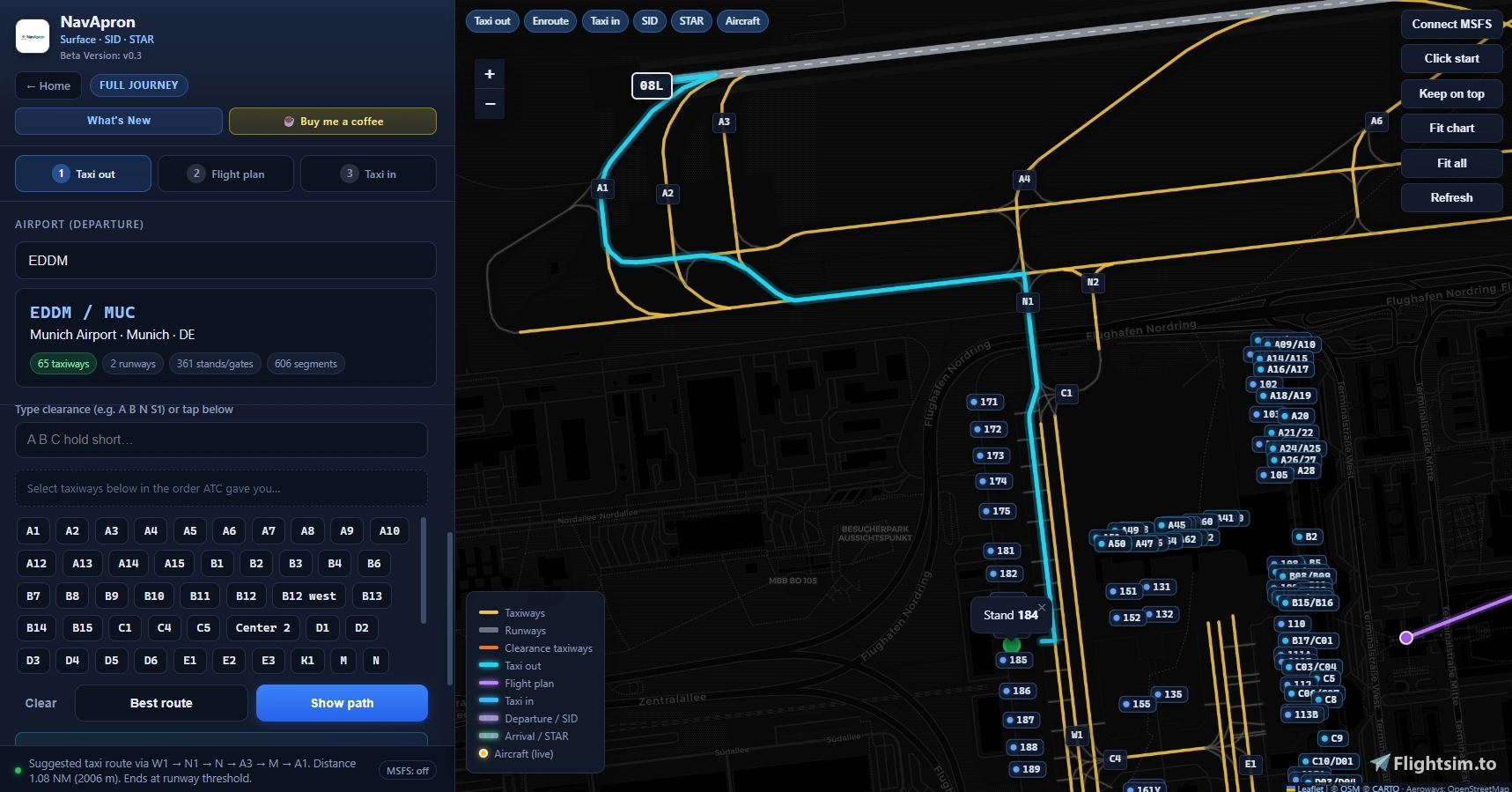
Task: Toggle Keep on top option
Action: [x=1451, y=93]
